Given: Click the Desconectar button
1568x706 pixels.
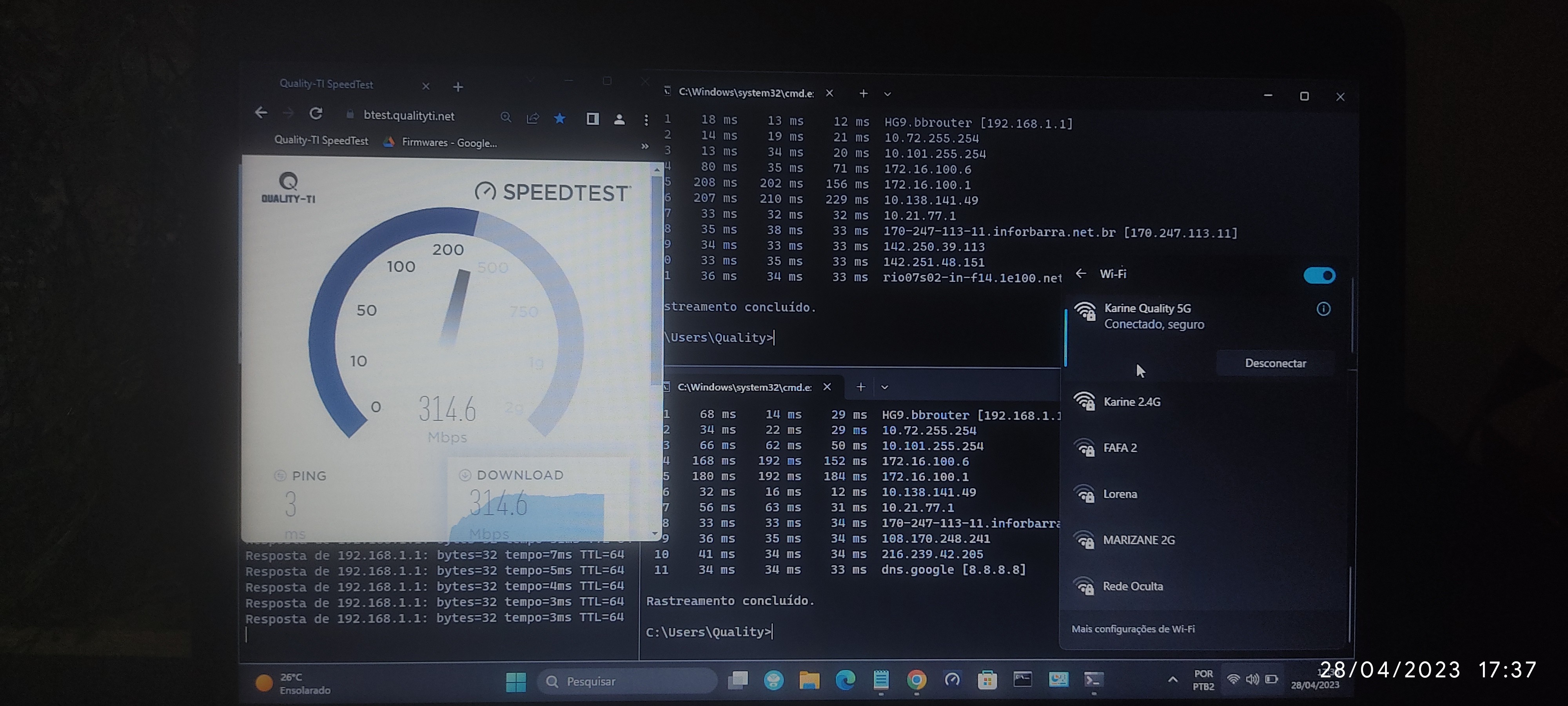Looking at the screenshot, I should coord(1275,364).
